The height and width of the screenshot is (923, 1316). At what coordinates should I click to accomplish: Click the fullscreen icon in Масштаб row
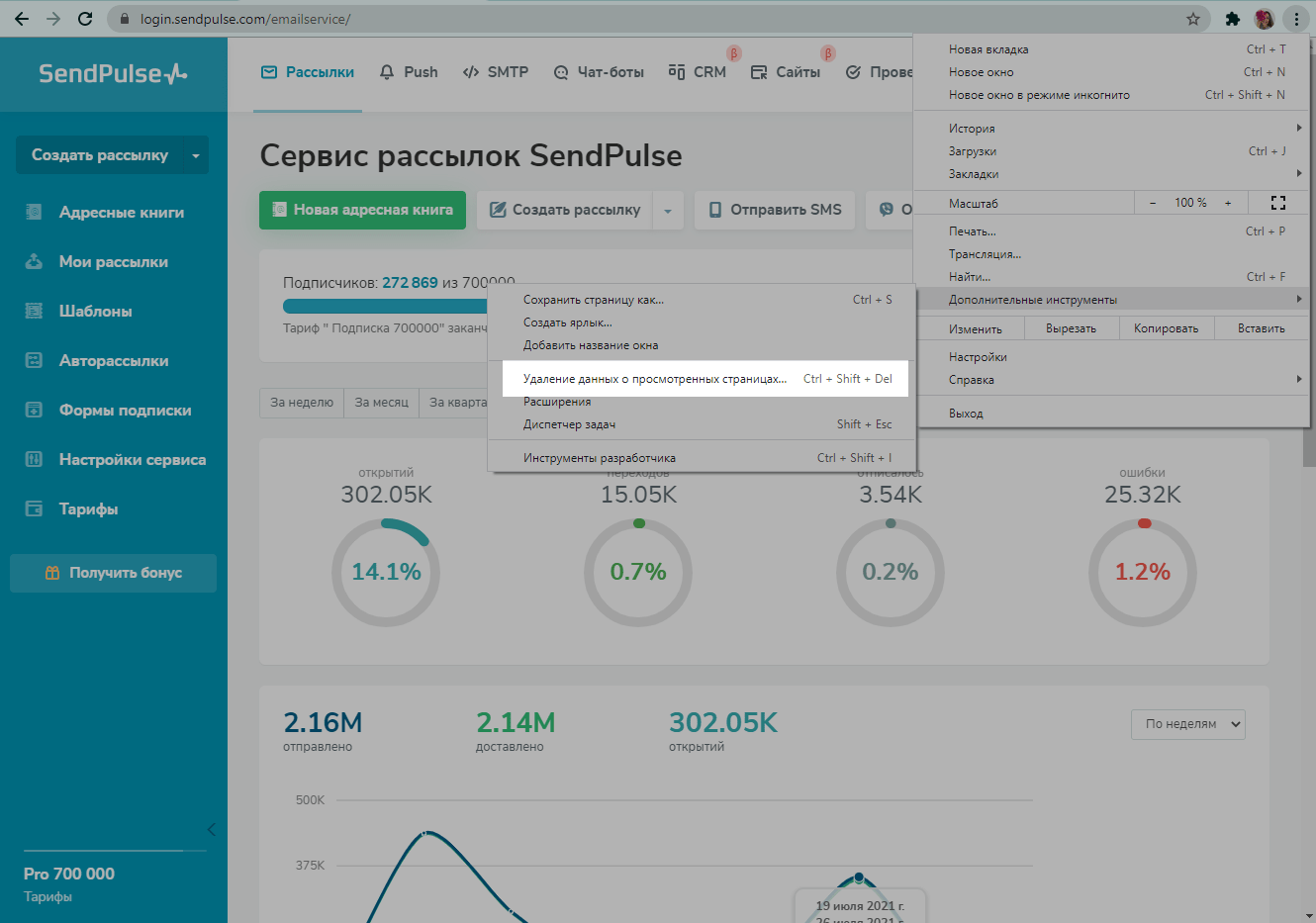pos(1277,203)
